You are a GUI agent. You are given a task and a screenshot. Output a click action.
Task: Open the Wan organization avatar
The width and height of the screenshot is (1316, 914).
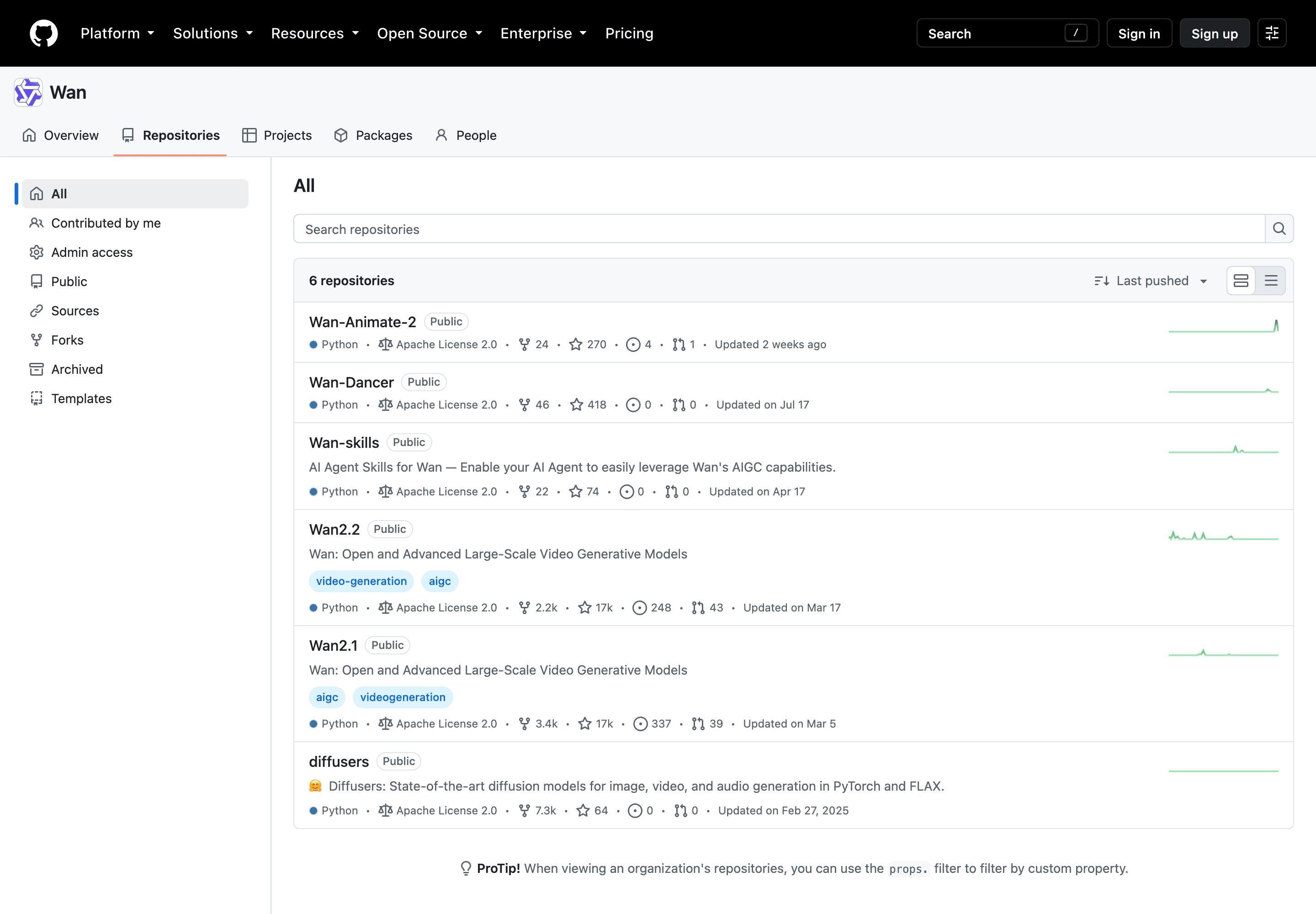point(28,92)
